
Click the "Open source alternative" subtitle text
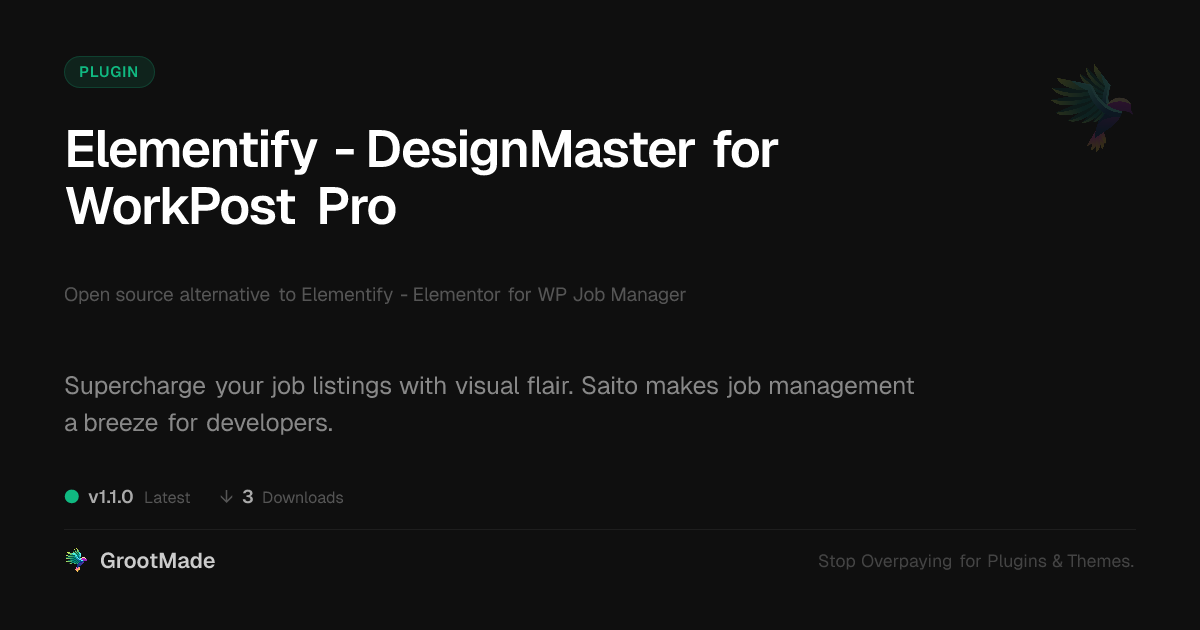tap(167, 295)
